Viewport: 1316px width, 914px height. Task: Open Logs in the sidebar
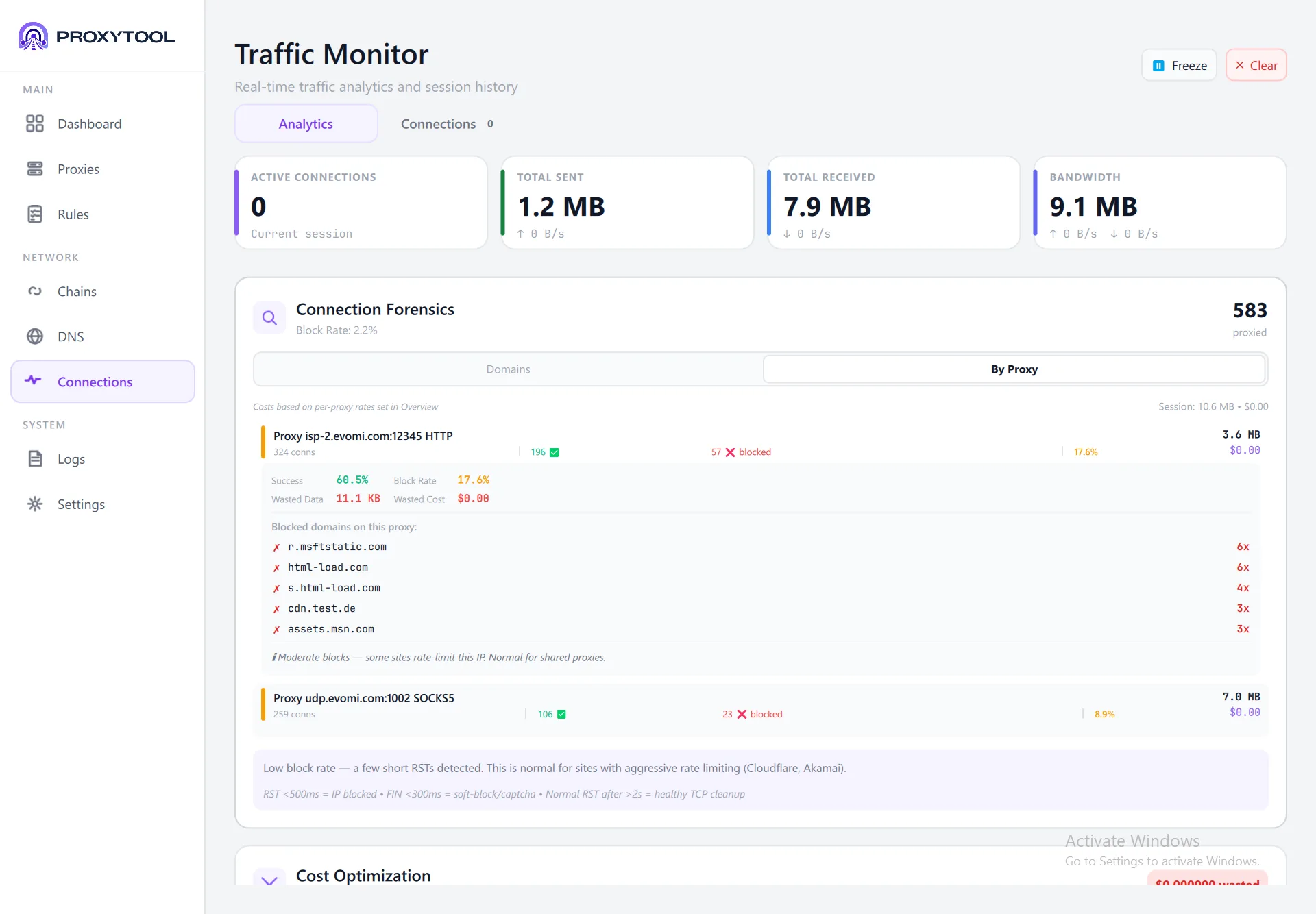103,458
